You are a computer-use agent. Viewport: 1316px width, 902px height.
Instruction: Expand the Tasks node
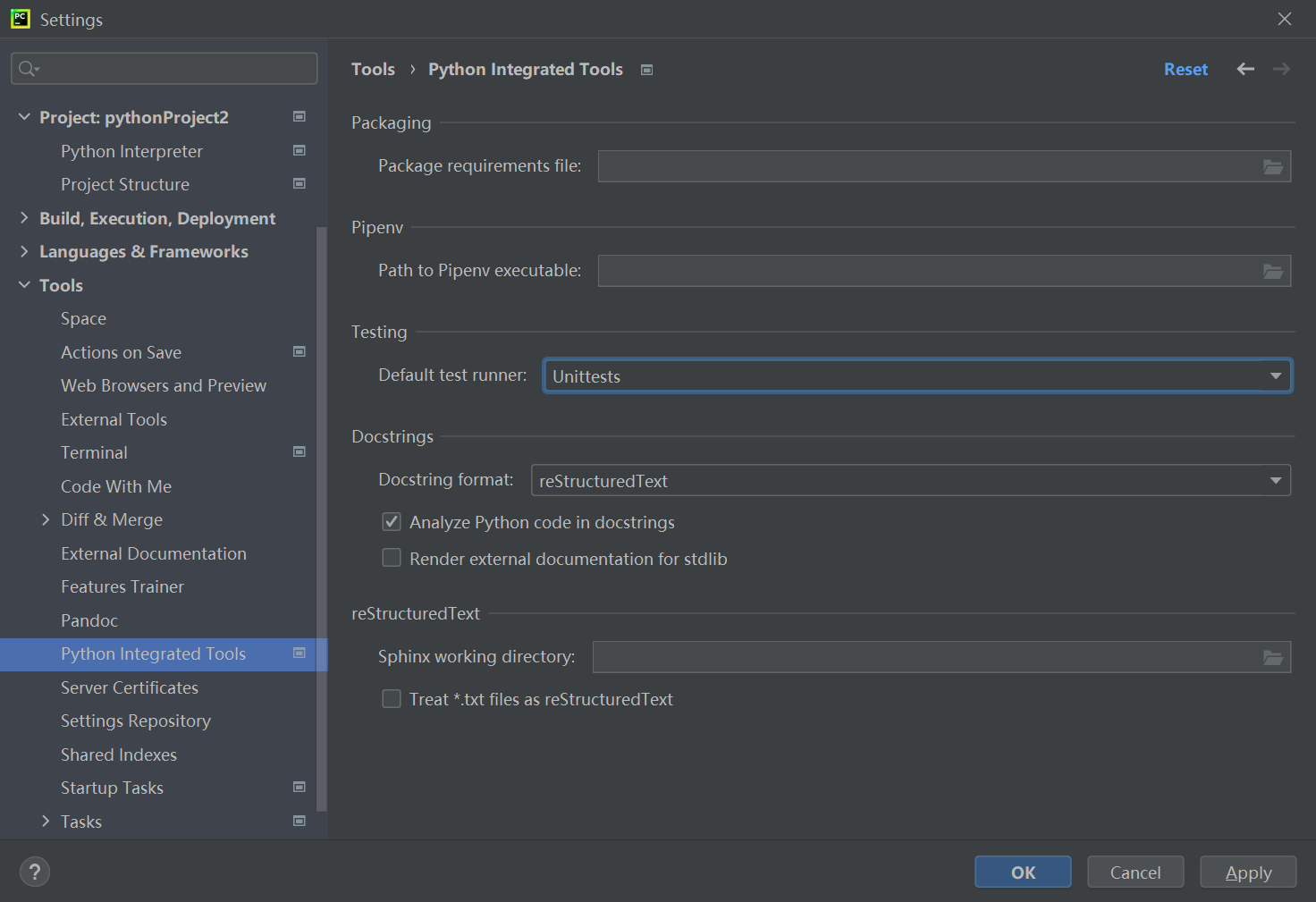pyautogui.click(x=46, y=822)
